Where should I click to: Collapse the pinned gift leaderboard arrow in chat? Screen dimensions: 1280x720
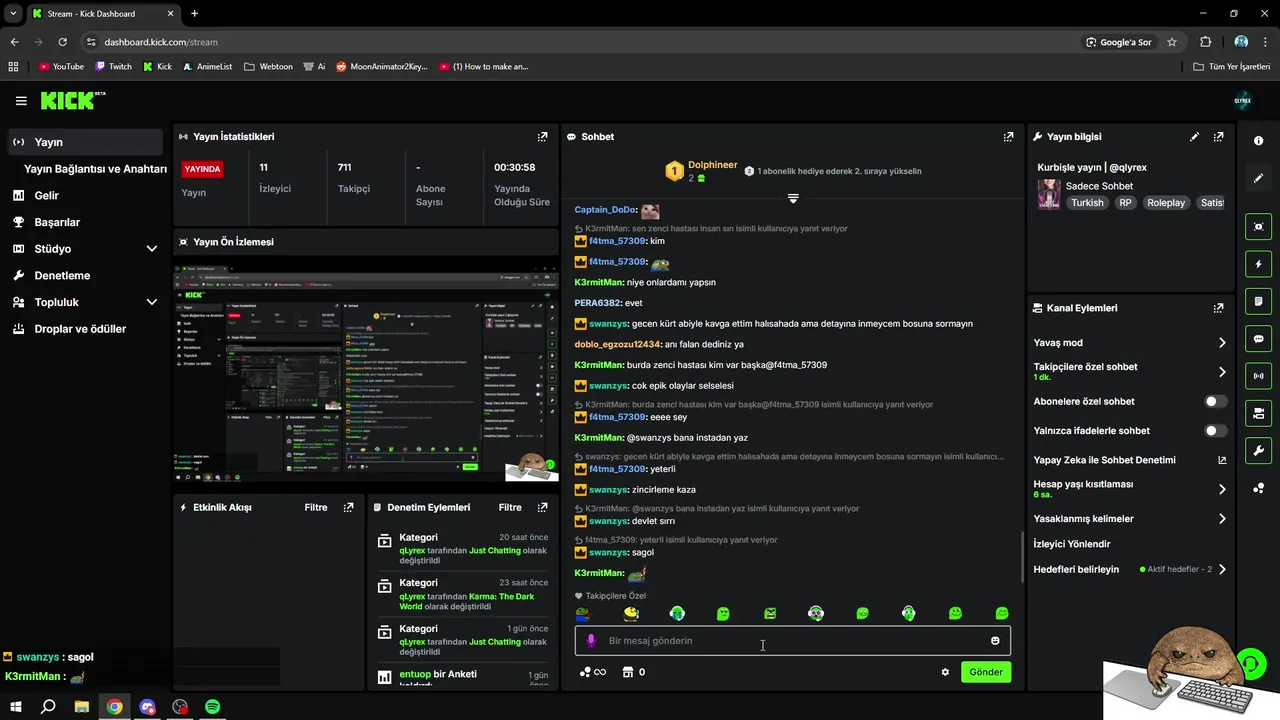click(793, 198)
